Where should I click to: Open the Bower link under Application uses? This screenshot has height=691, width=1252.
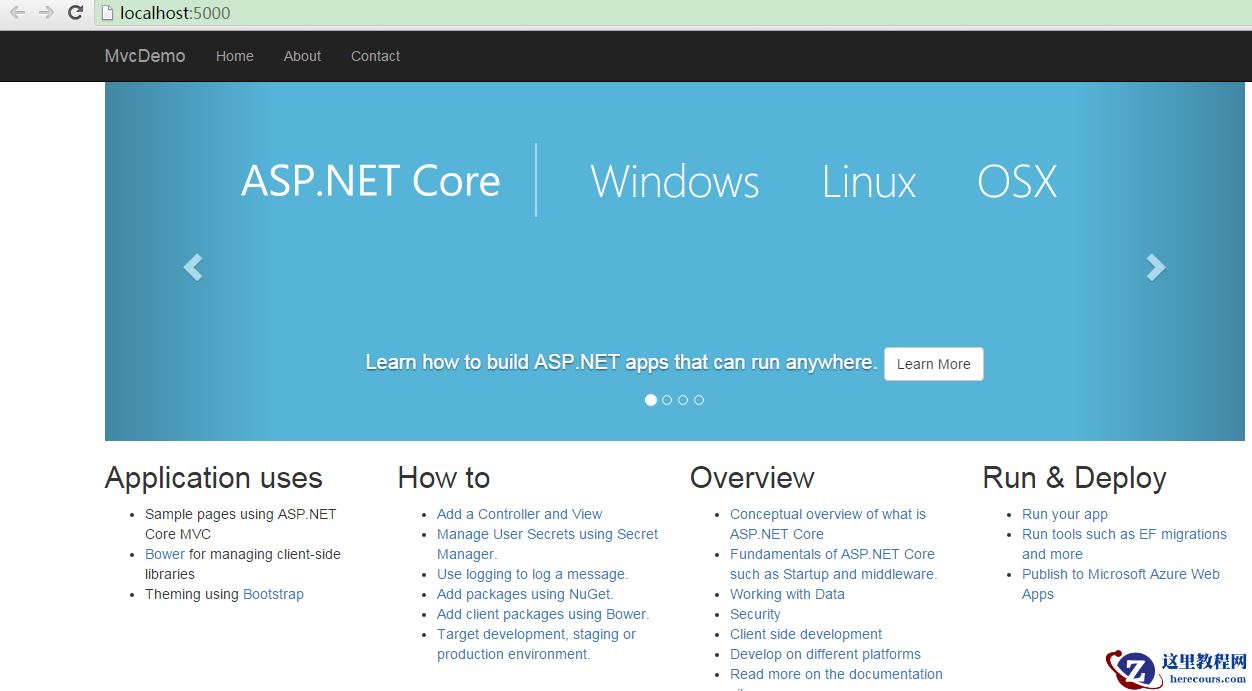pyautogui.click(x=165, y=554)
